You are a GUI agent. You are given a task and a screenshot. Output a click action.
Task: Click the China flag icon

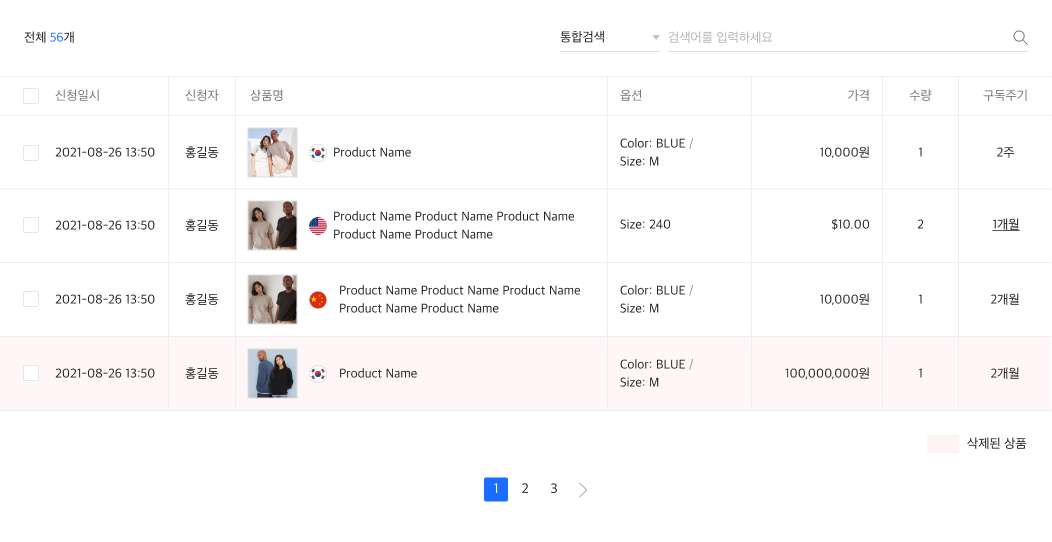(318, 300)
